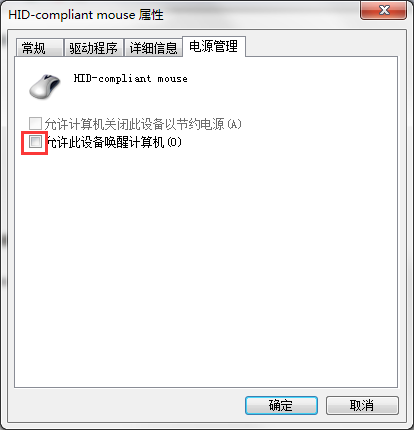Dismiss the dialog with 取消
This screenshot has width=414, height=430.
click(x=362, y=405)
